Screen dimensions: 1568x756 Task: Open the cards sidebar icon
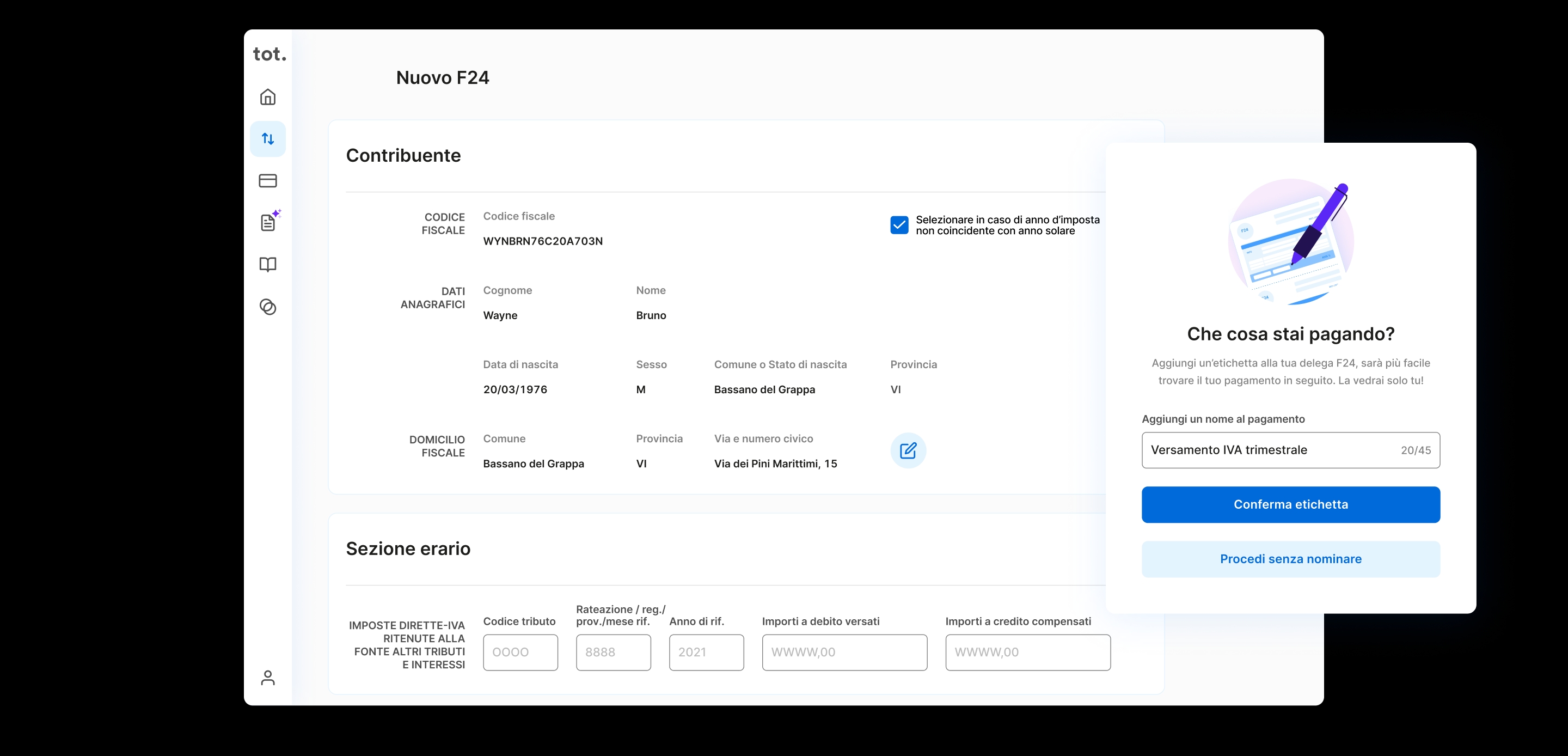(268, 181)
